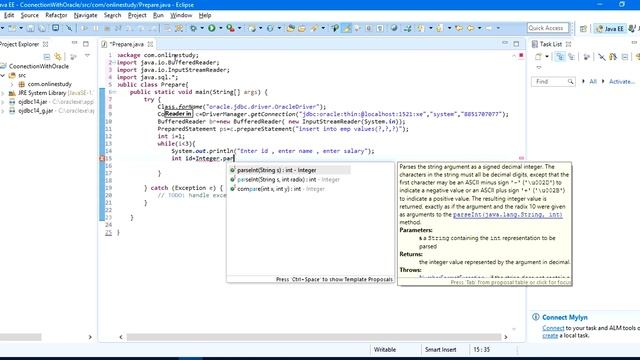Image resolution: width=640 pixels, height=360 pixels.
Task: Click the Quick Access search field
Action: click(x=547, y=28)
